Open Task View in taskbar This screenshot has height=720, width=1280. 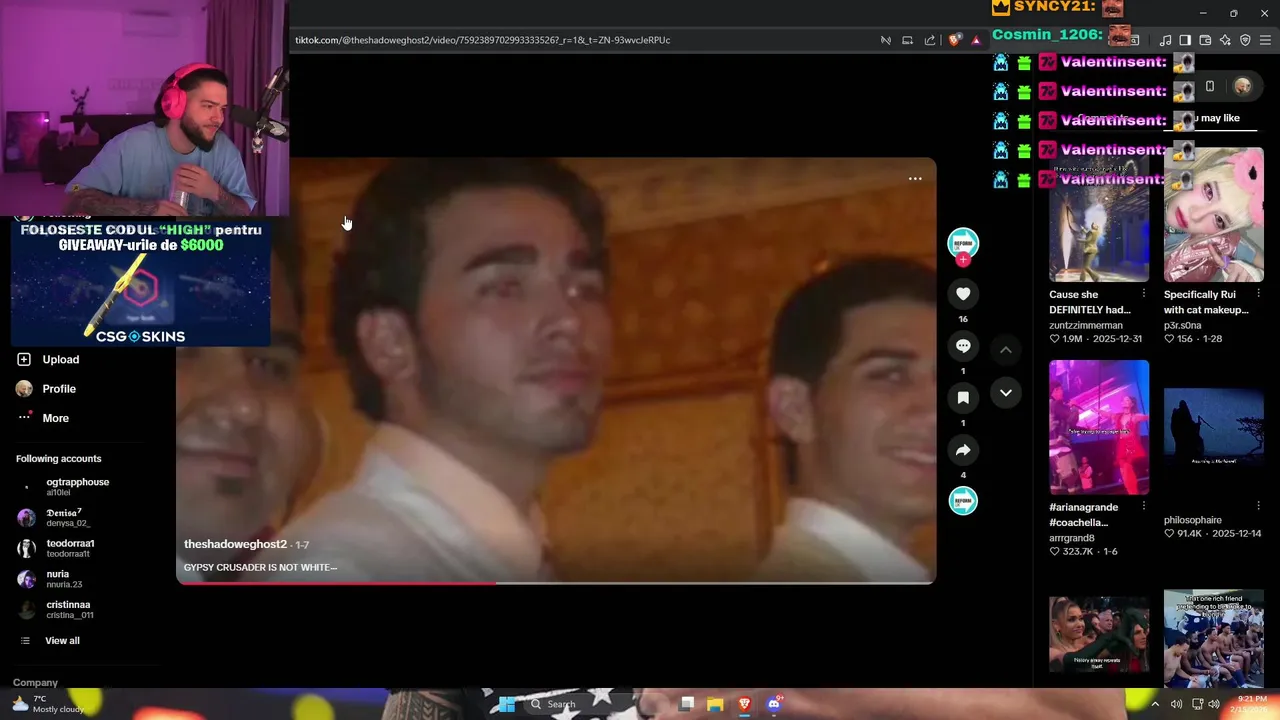coord(687,704)
